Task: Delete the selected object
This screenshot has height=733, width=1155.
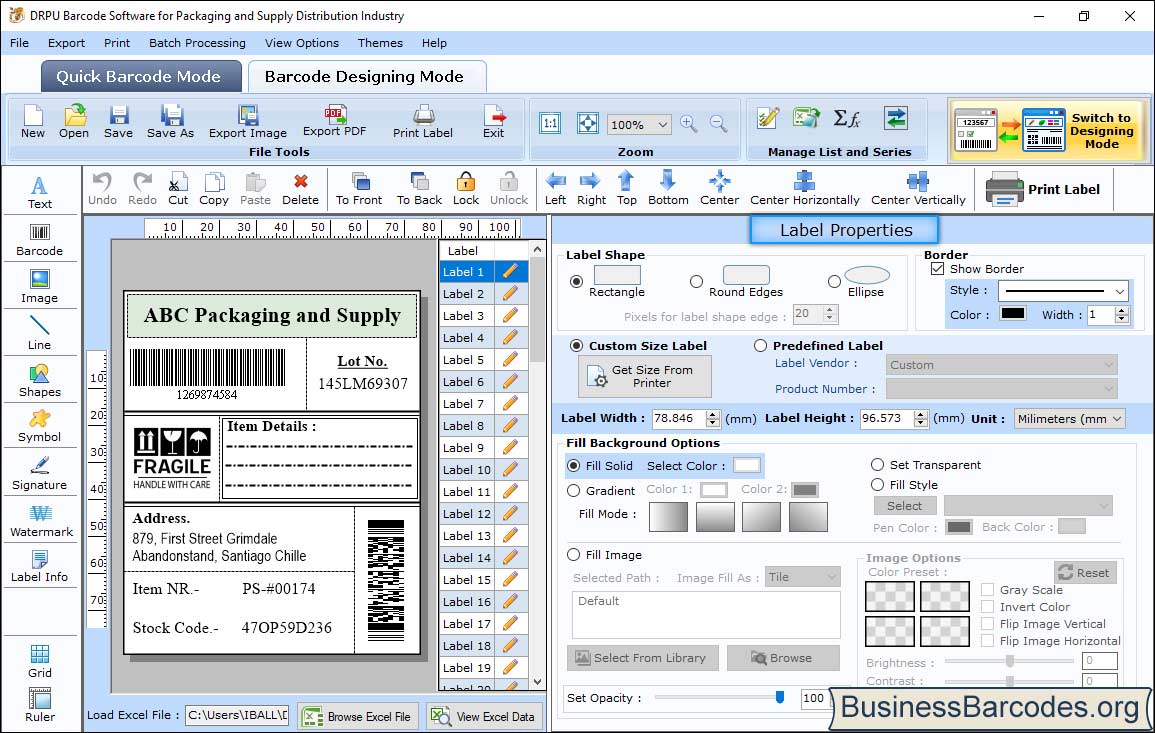Action: (x=301, y=189)
